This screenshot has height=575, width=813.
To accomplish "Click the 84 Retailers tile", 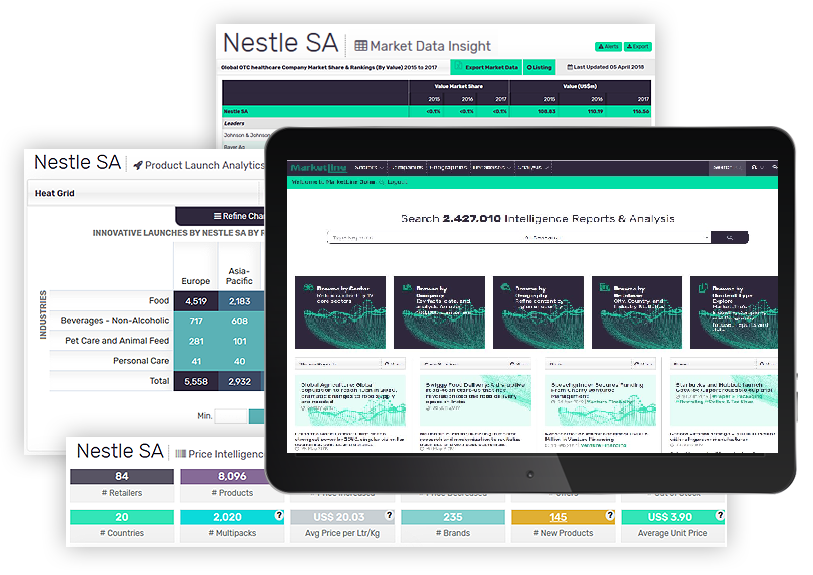I will click(122, 485).
